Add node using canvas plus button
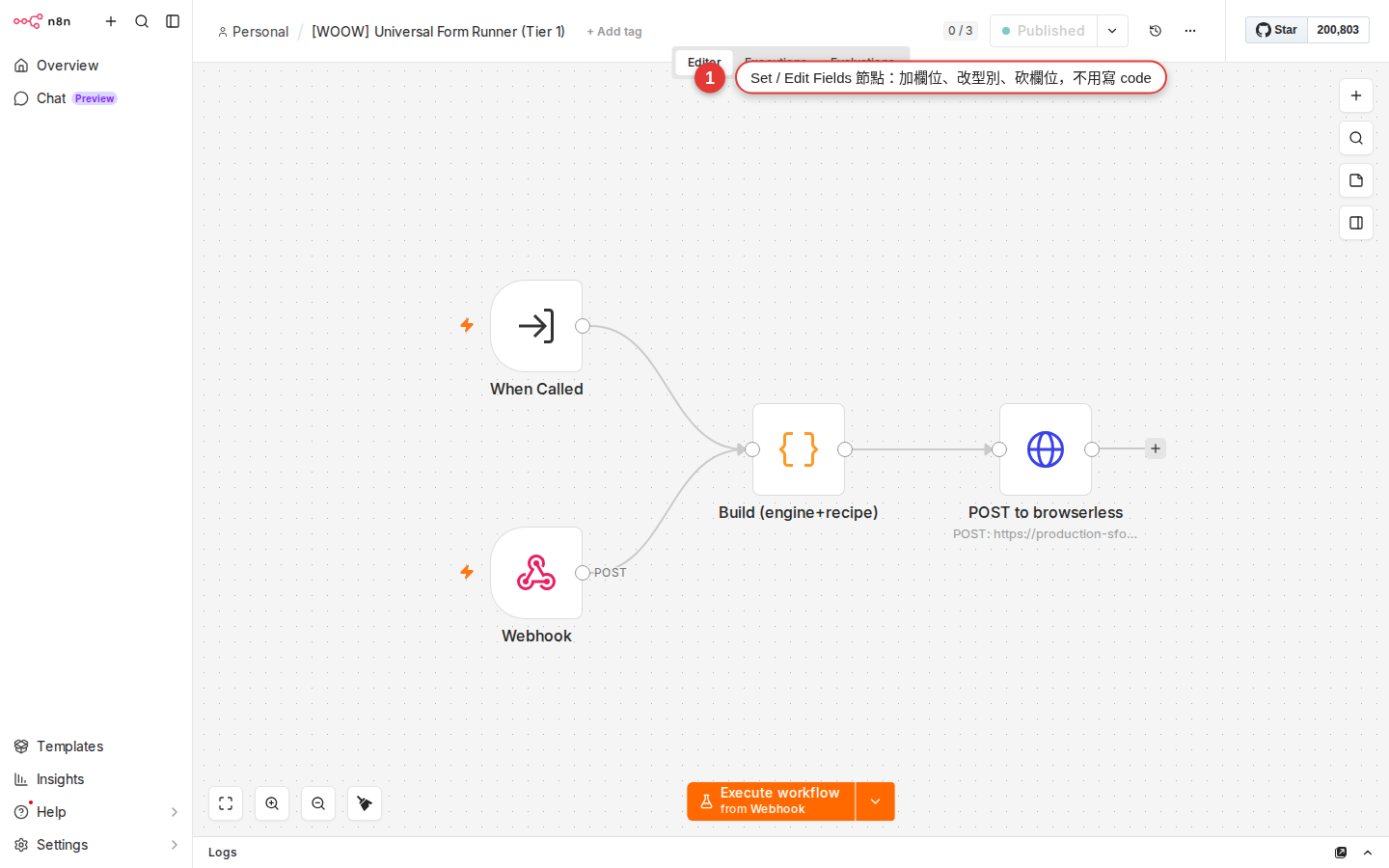 1356,95
